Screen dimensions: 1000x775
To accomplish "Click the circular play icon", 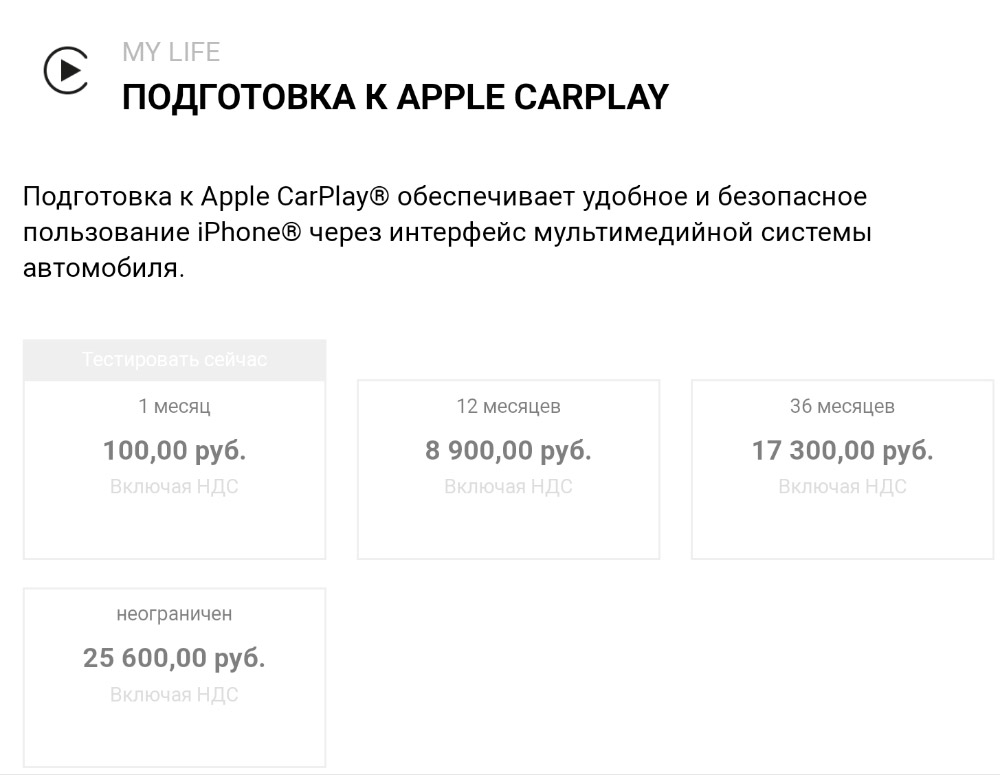I will click(66, 70).
